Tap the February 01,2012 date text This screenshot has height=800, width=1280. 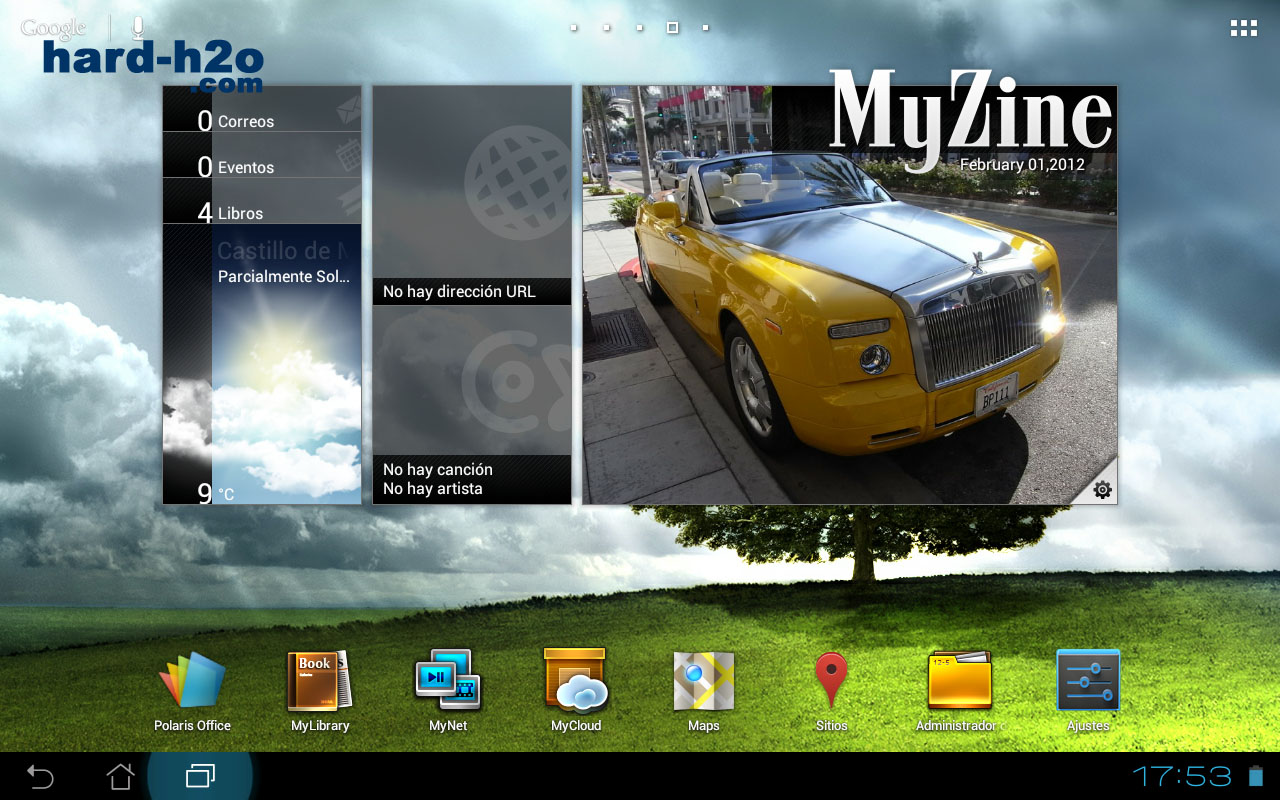(1022, 165)
